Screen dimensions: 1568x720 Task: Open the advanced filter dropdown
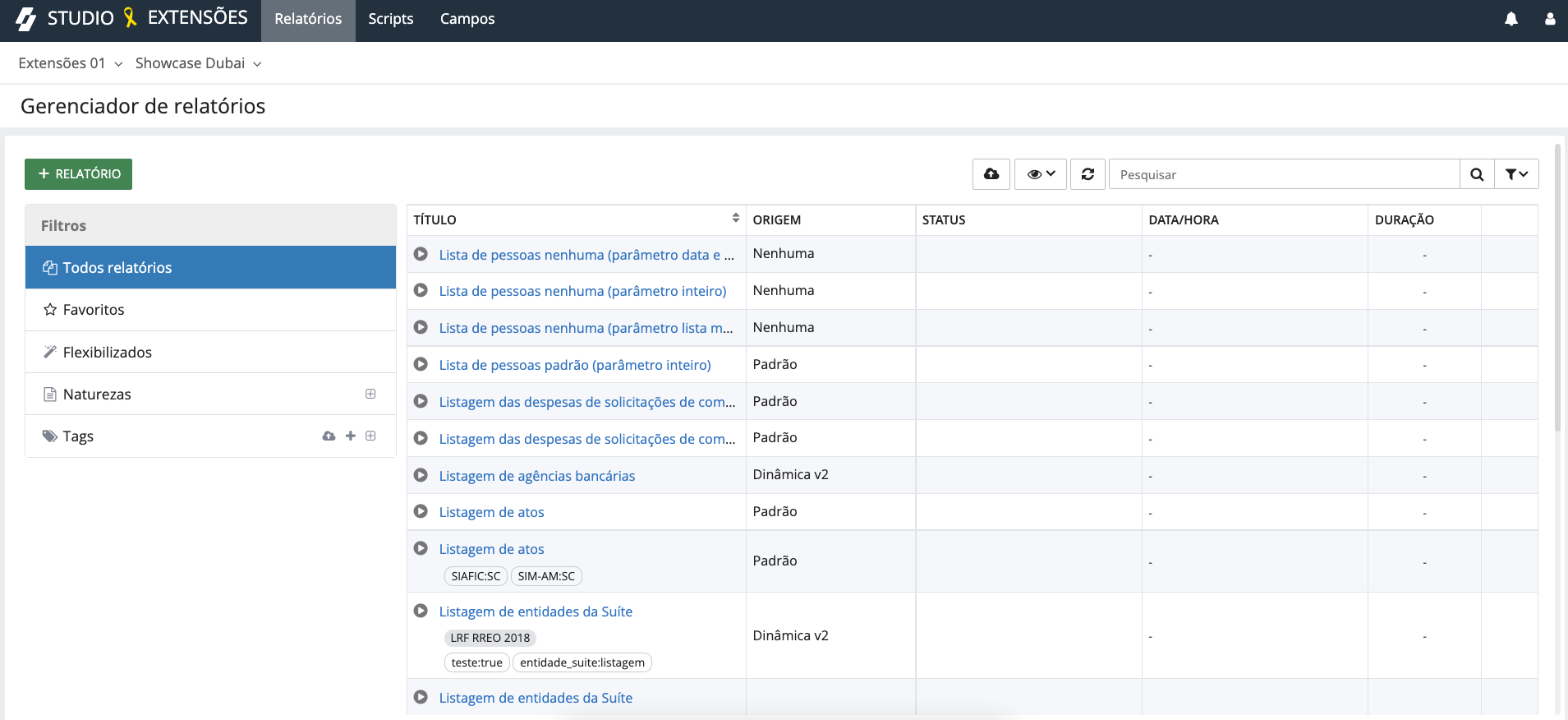click(x=1516, y=174)
